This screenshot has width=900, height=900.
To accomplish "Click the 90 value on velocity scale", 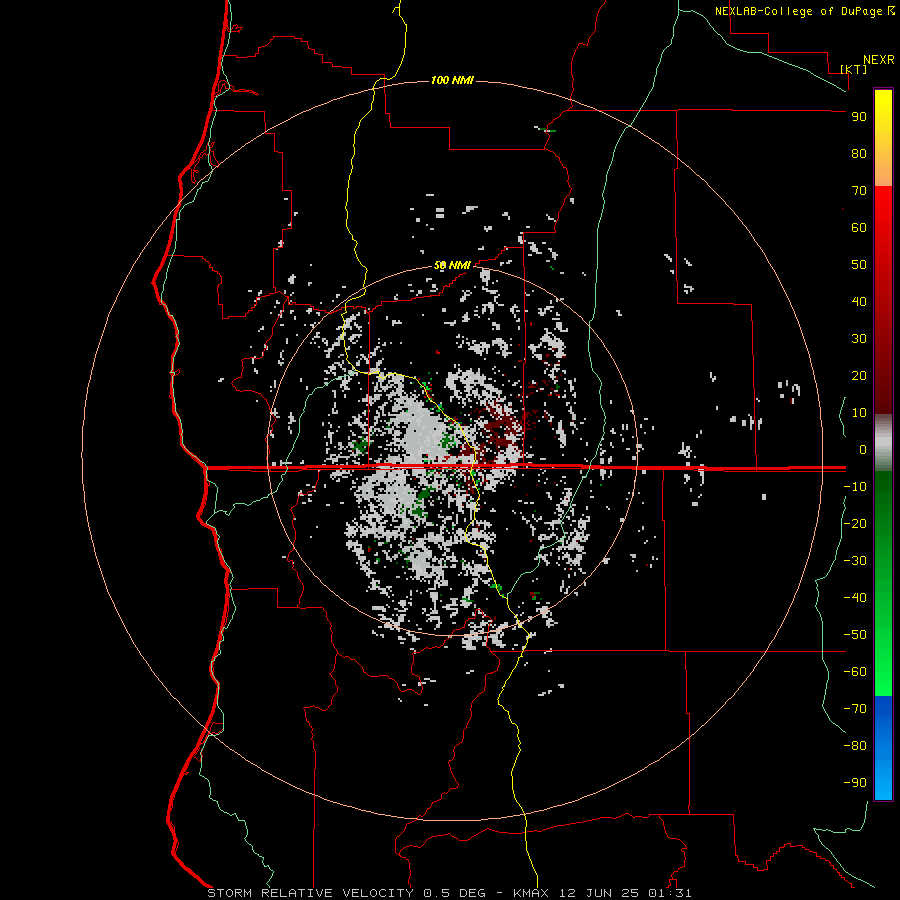I will 859,117.
